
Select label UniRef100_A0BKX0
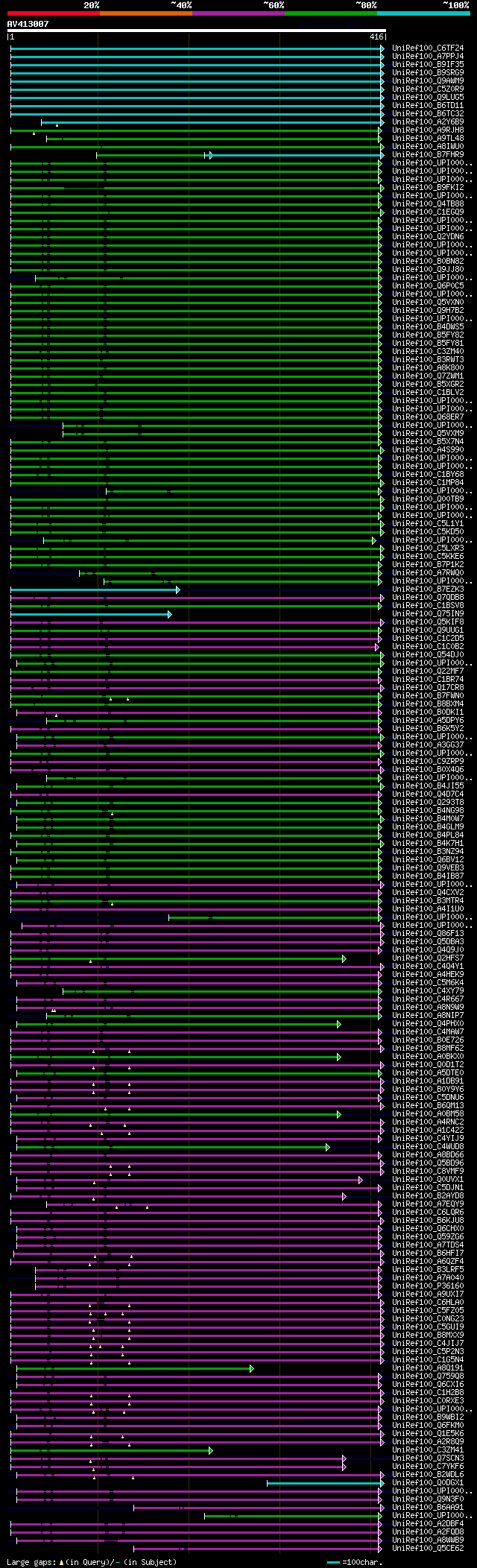pos(428,1057)
